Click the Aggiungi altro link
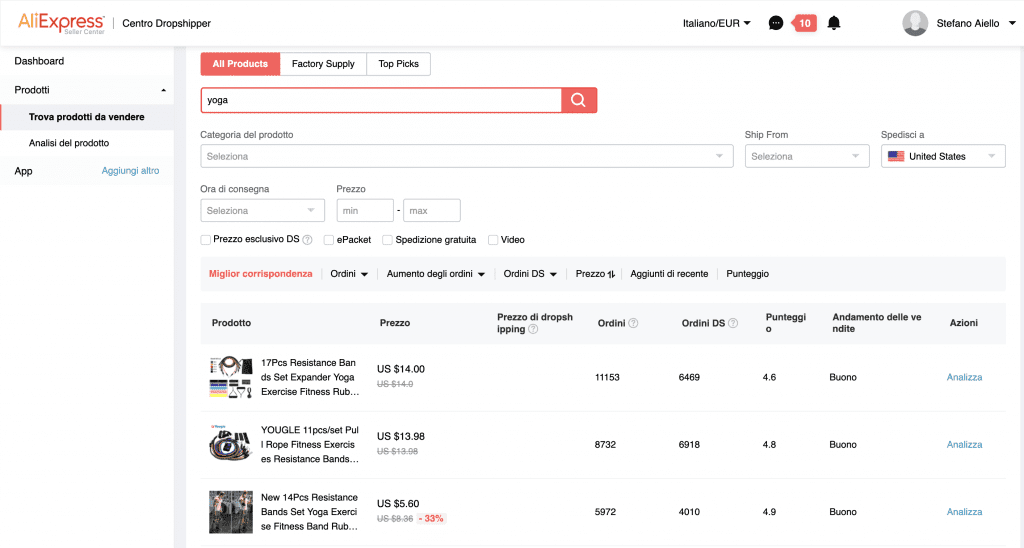The height and width of the screenshot is (548, 1024). 130,171
